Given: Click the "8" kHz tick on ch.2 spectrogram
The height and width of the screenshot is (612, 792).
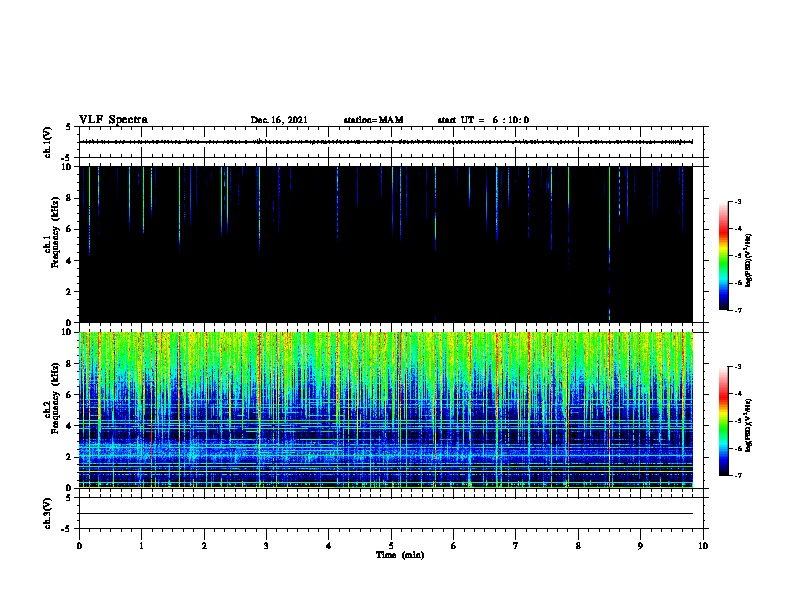Looking at the screenshot, I should tap(69, 364).
